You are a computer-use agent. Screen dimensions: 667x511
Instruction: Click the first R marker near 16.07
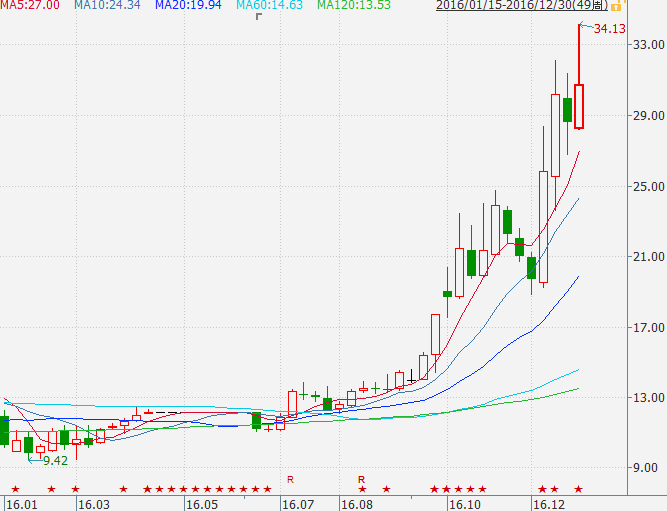click(x=290, y=479)
